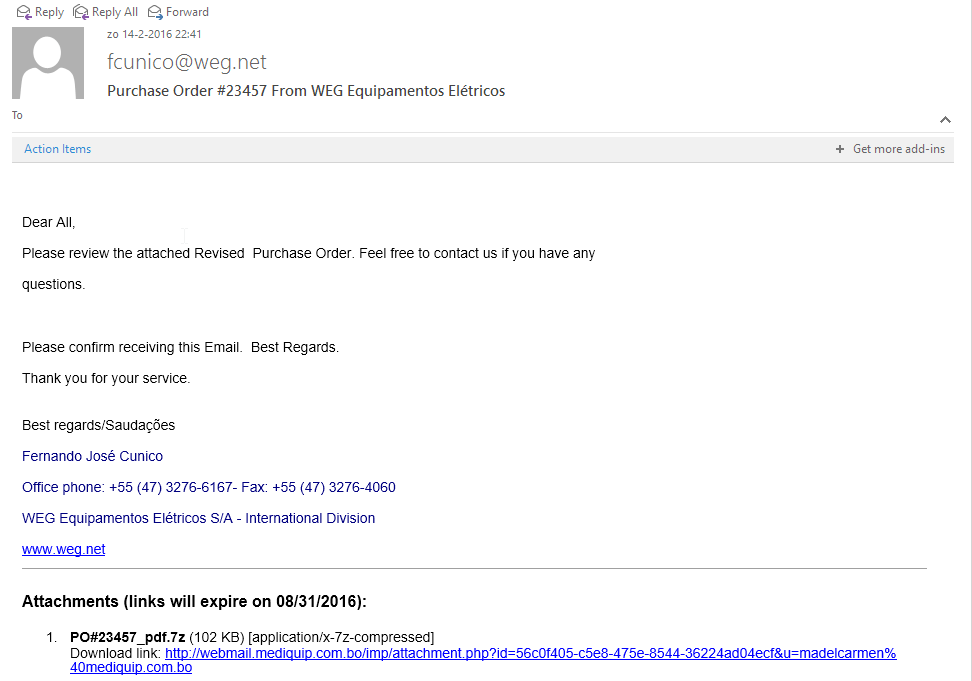Click the second line of download link 40mediquip.com.bo
972x681 pixels.
(131, 667)
